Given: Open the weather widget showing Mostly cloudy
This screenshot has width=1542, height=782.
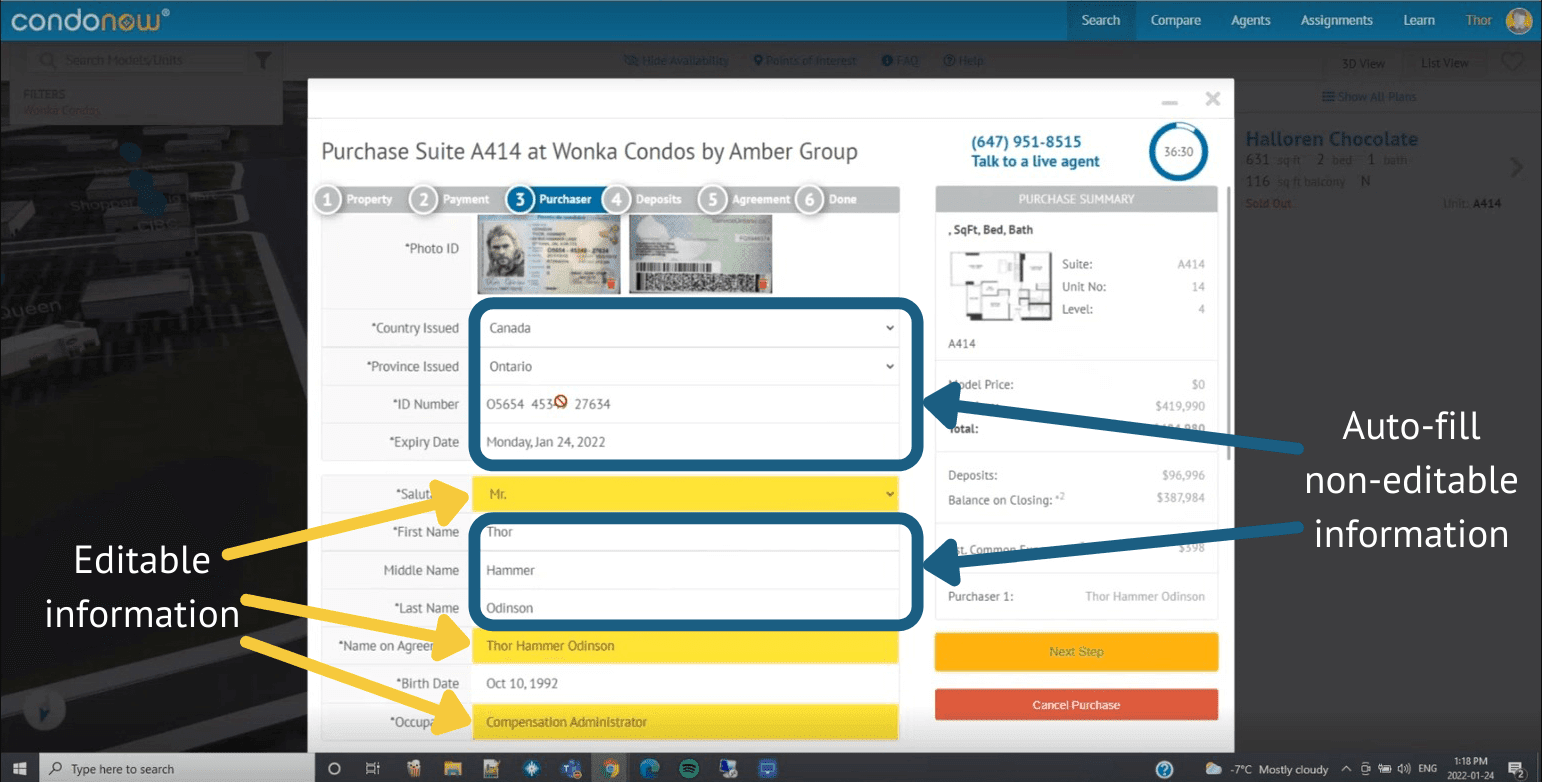Looking at the screenshot, I should pos(1266,769).
